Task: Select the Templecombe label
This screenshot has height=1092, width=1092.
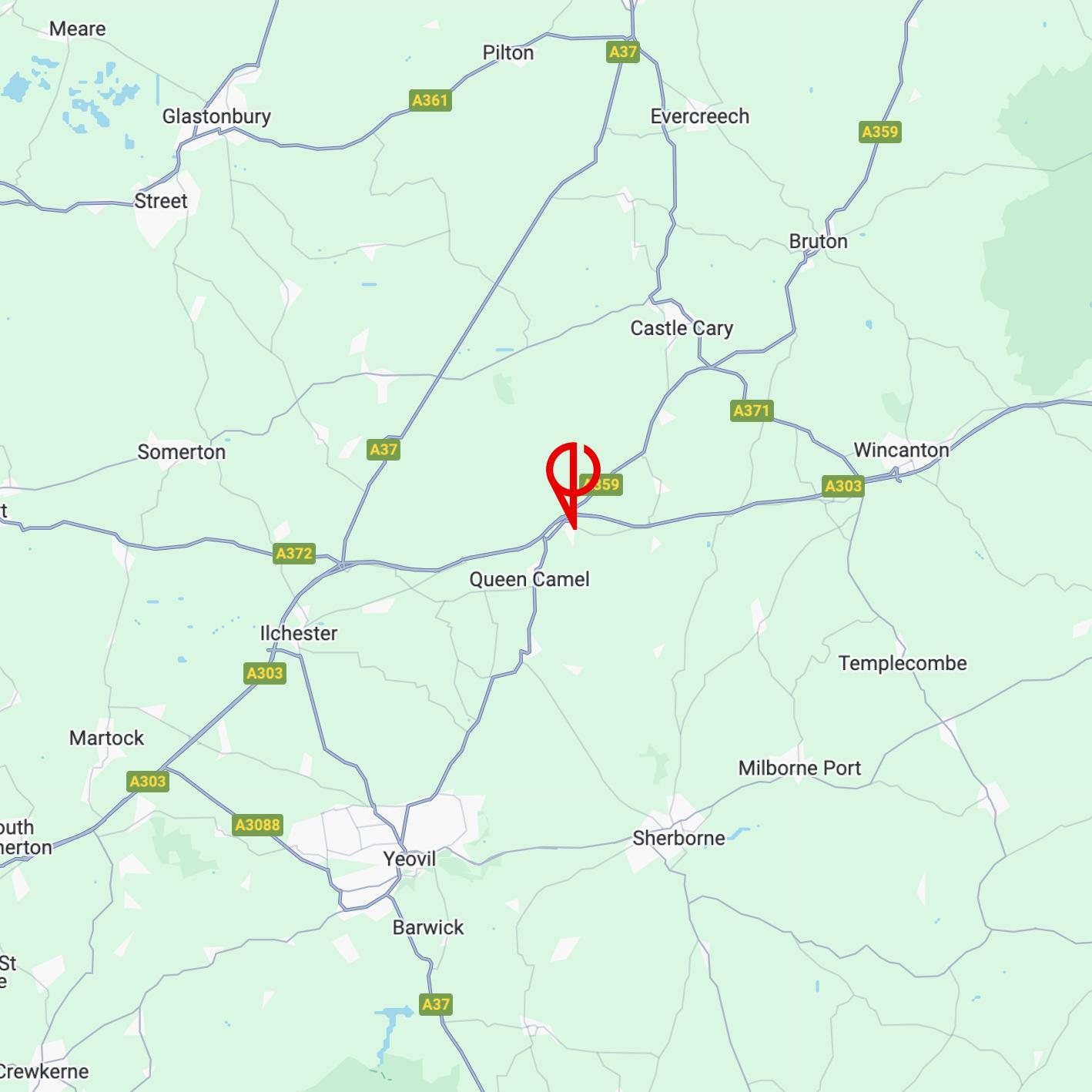Action: 903,663
